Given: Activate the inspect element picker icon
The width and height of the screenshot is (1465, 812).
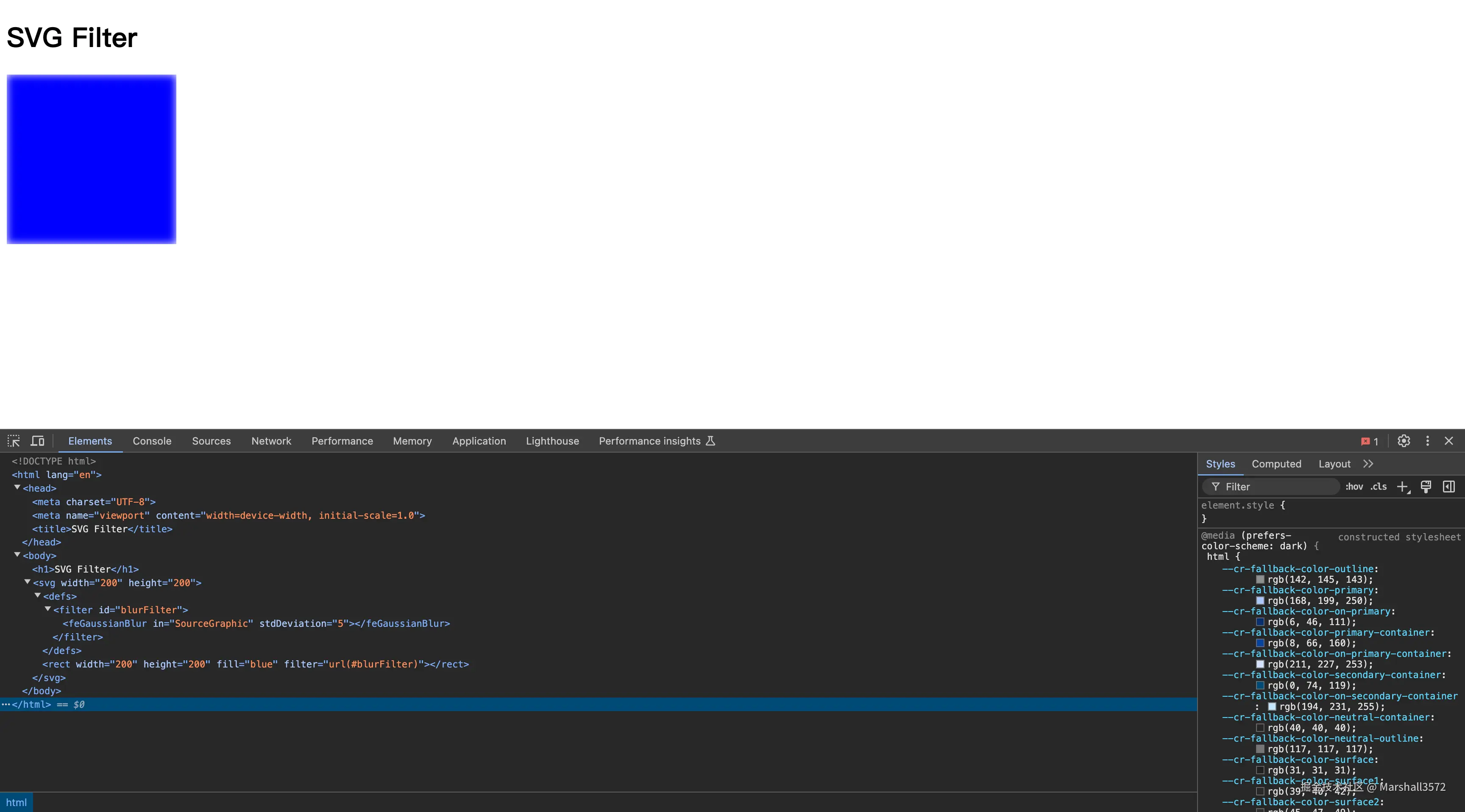Looking at the screenshot, I should [14, 441].
